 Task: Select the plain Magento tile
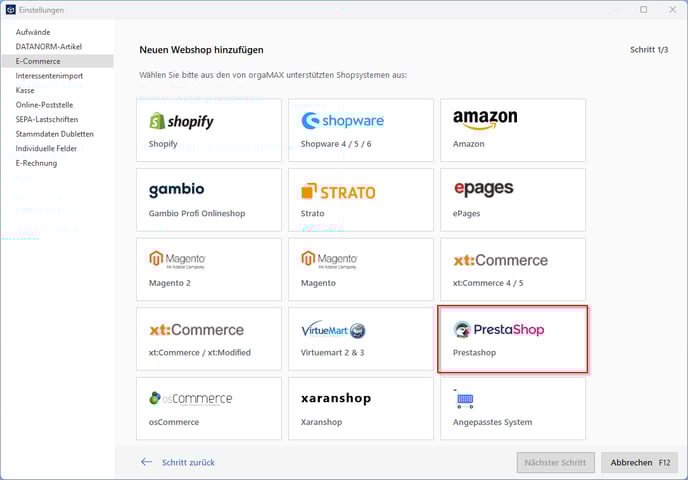[x=361, y=269]
